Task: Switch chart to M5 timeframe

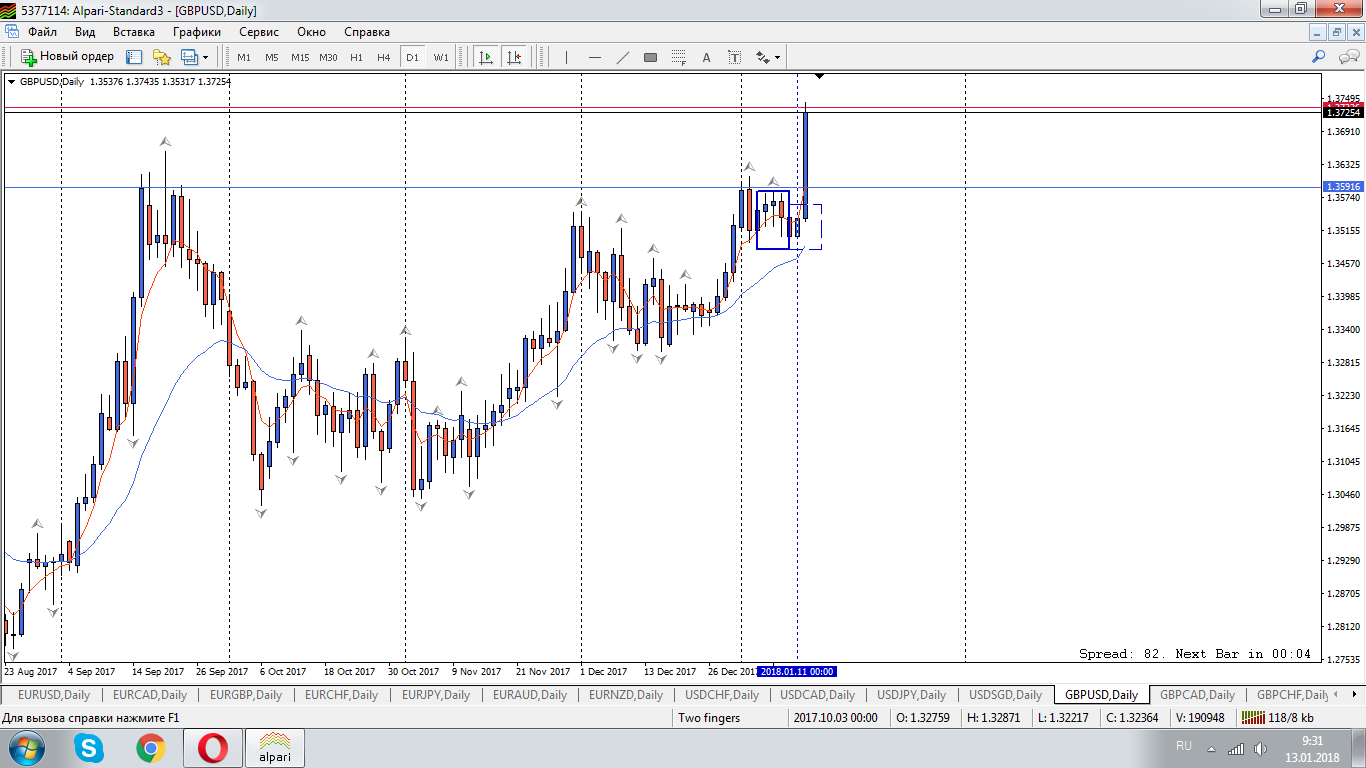Action: 272,58
